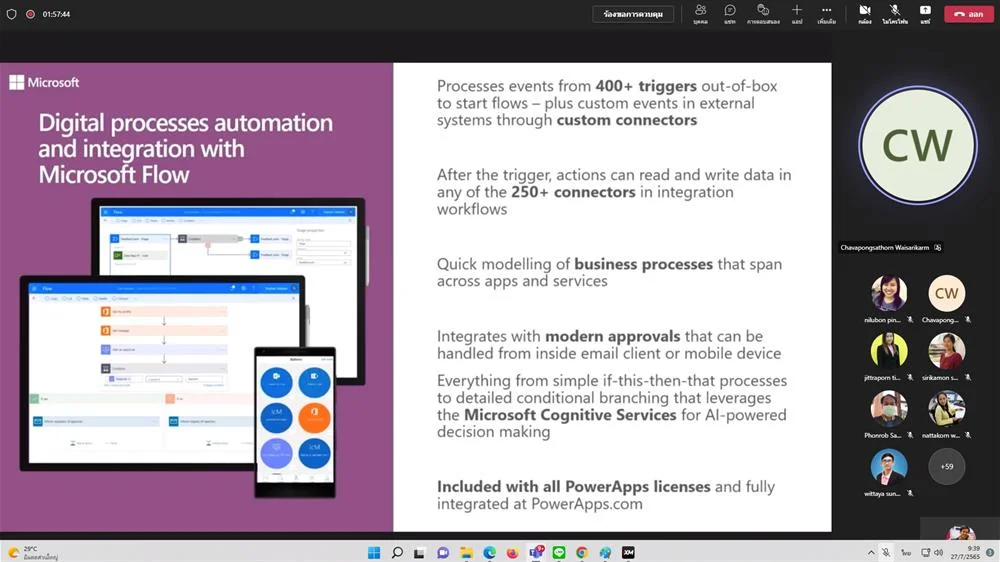Unmute the microphone in meeting toolbar

895,13
